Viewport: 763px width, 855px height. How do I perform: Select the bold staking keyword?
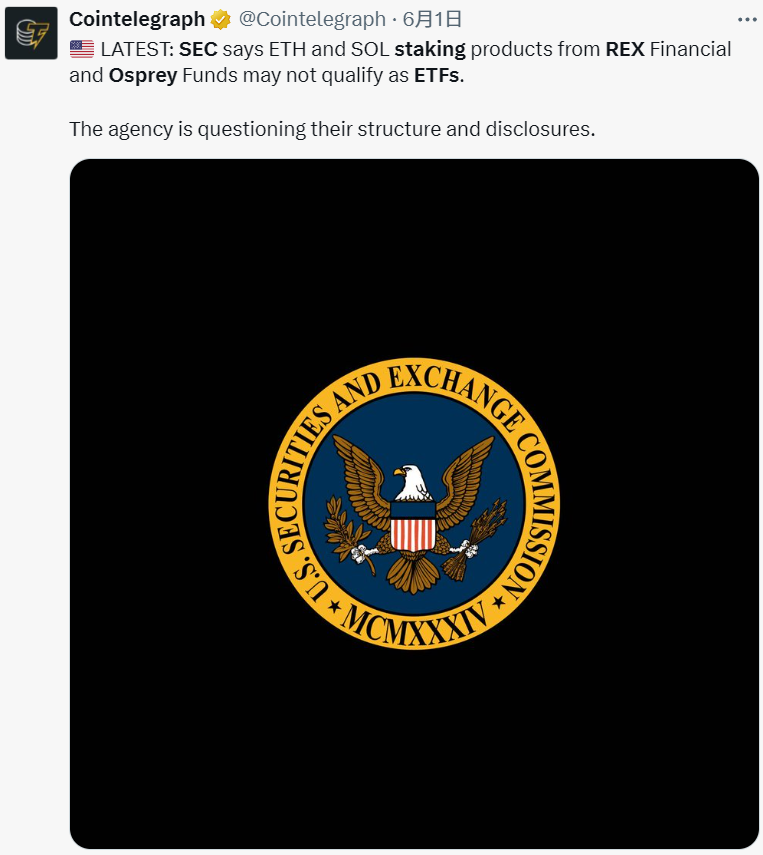(x=430, y=49)
